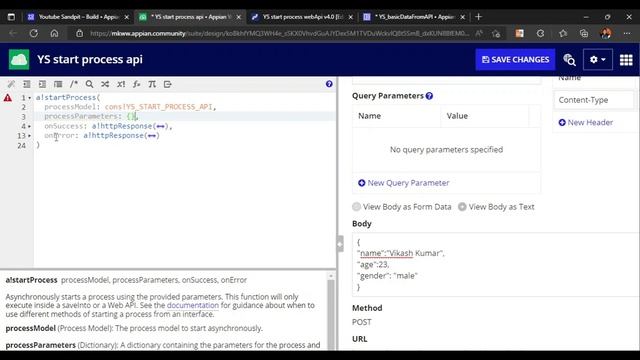Screen dimensions: 640x360
Task: Add a New Query Parameter
Action: point(403,183)
